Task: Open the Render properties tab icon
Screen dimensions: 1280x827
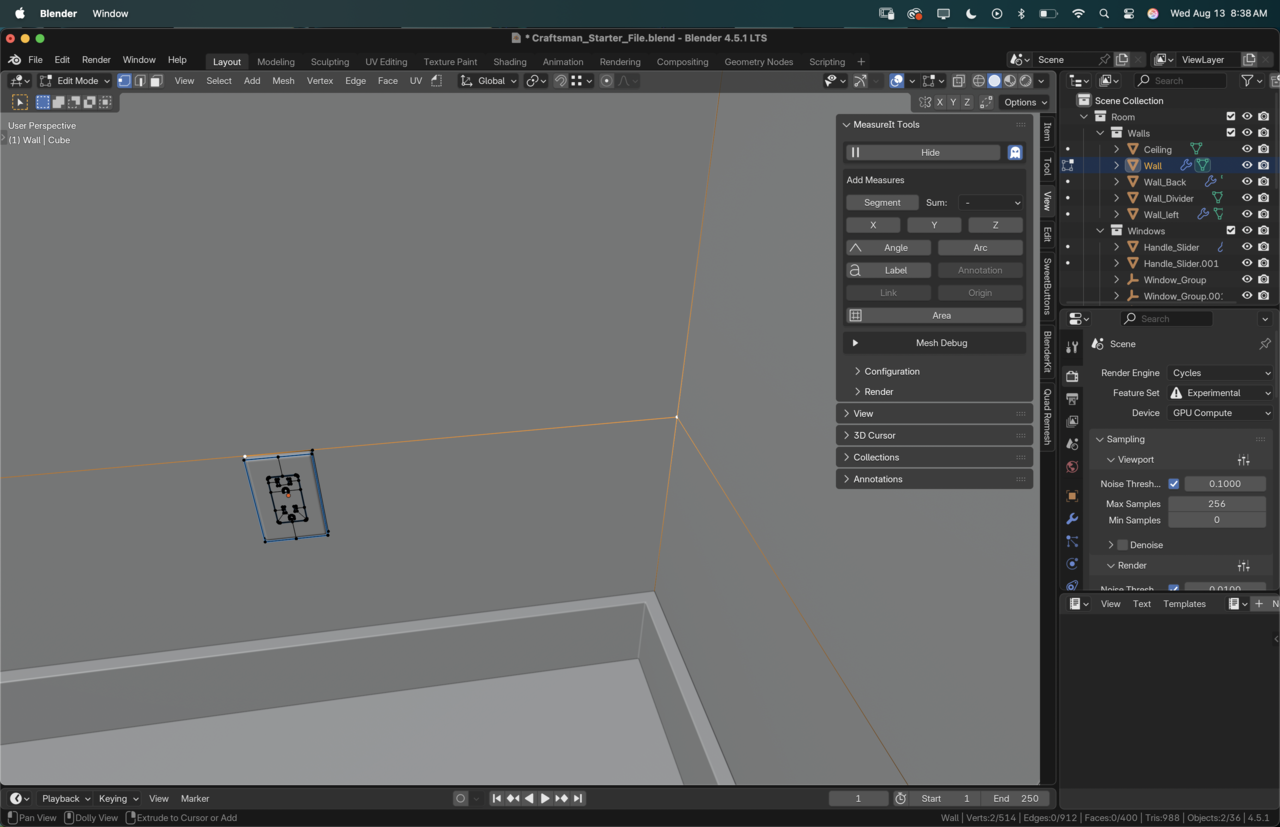Action: pos(1072,377)
